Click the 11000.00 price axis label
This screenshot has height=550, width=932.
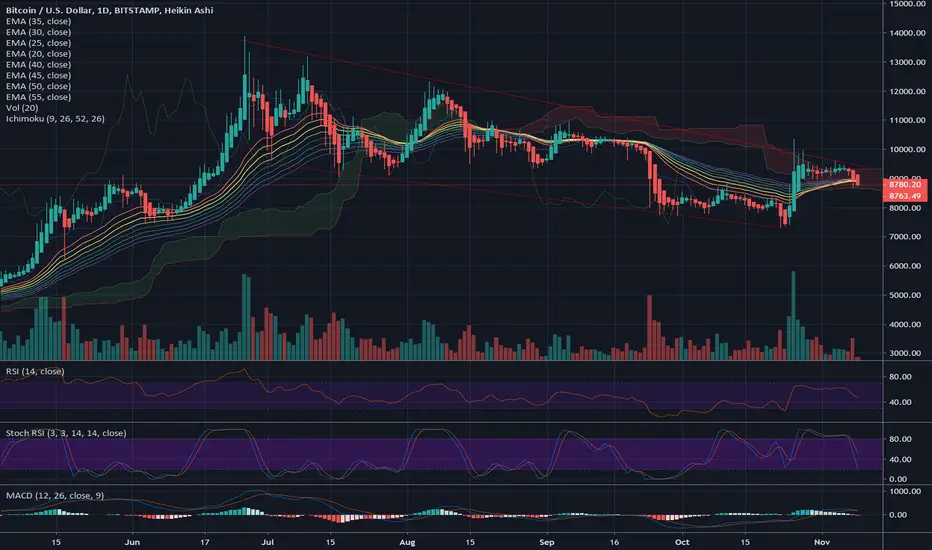click(x=908, y=120)
